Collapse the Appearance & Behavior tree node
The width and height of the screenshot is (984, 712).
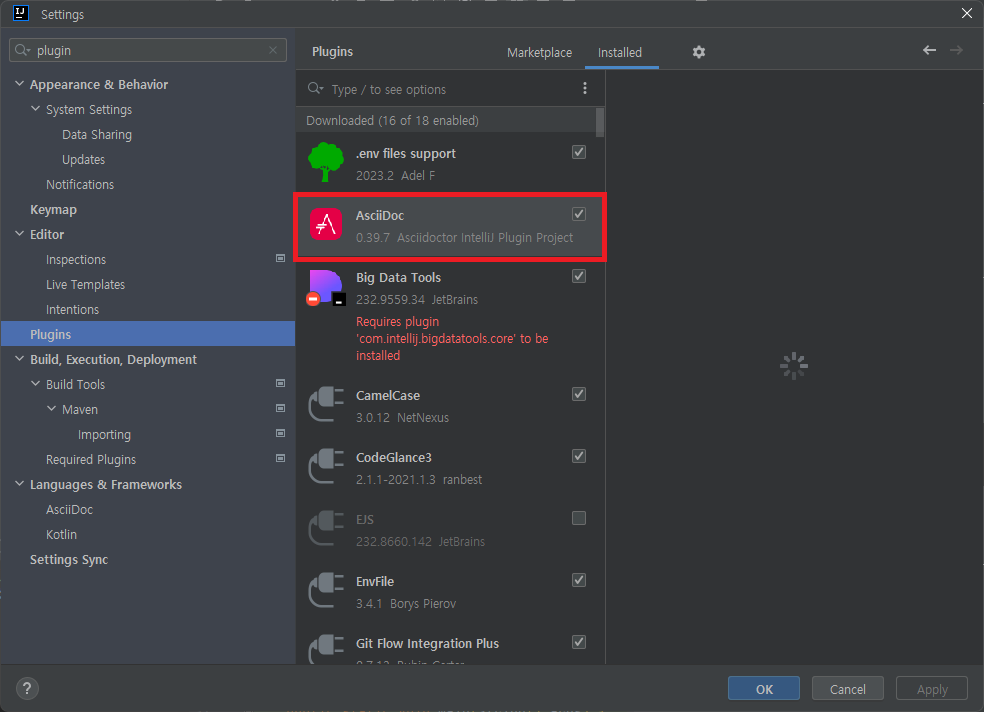click(x=19, y=83)
